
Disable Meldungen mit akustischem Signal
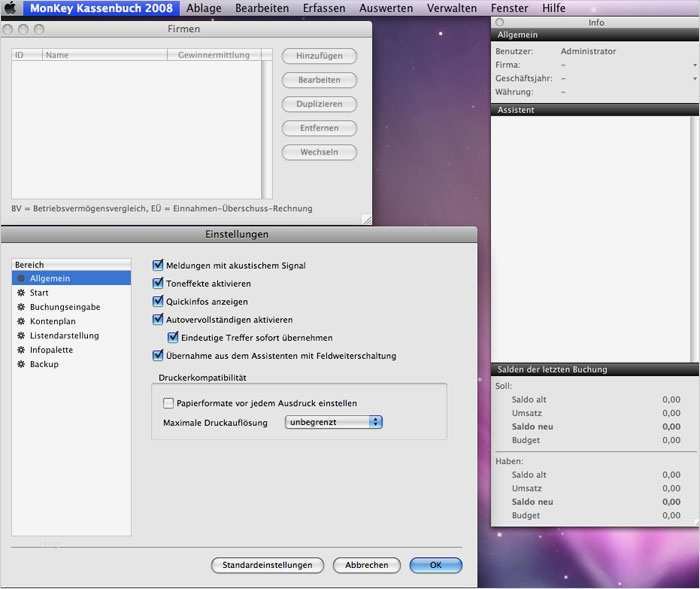(x=158, y=266)
